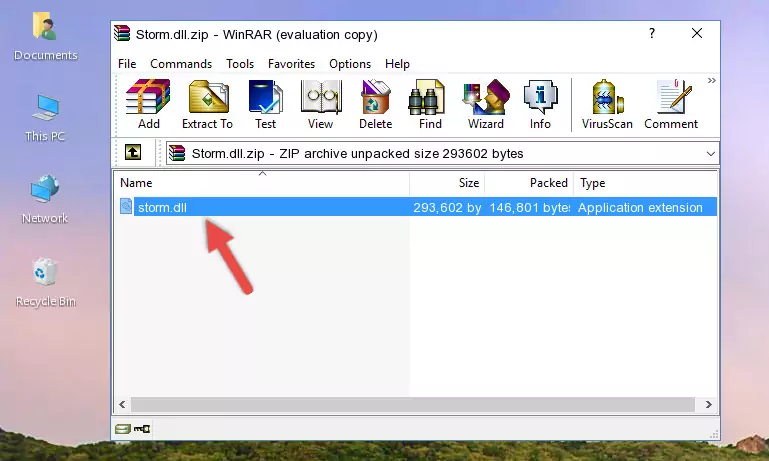
Task: Click the storm.dll file icon
Action: click(126, 206)
